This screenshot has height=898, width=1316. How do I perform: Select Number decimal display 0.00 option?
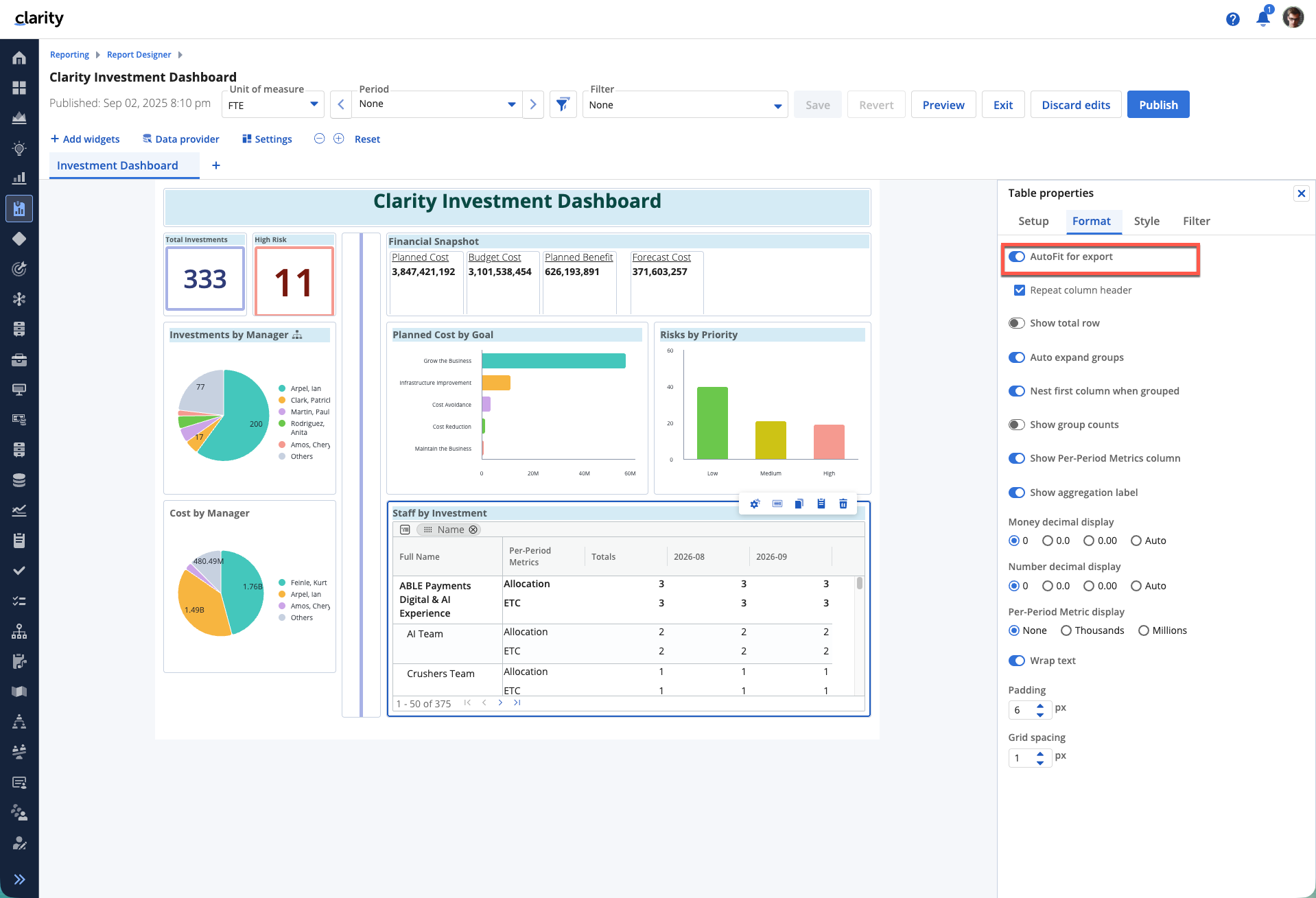tap(1089, 586)
